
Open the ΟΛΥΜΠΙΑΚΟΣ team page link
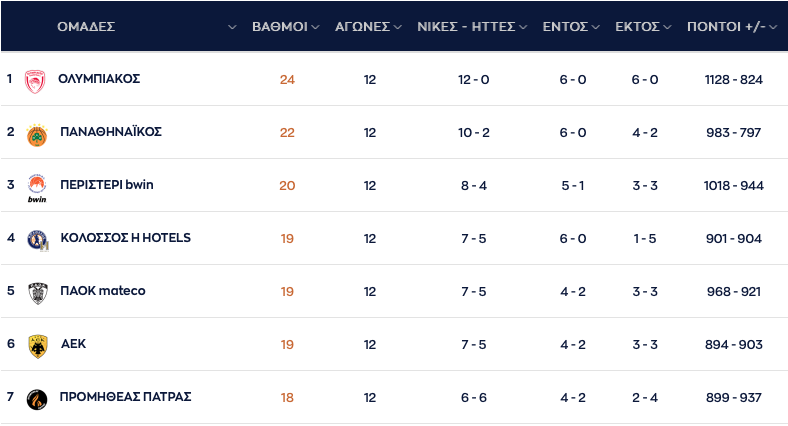[x=99, y=79]
